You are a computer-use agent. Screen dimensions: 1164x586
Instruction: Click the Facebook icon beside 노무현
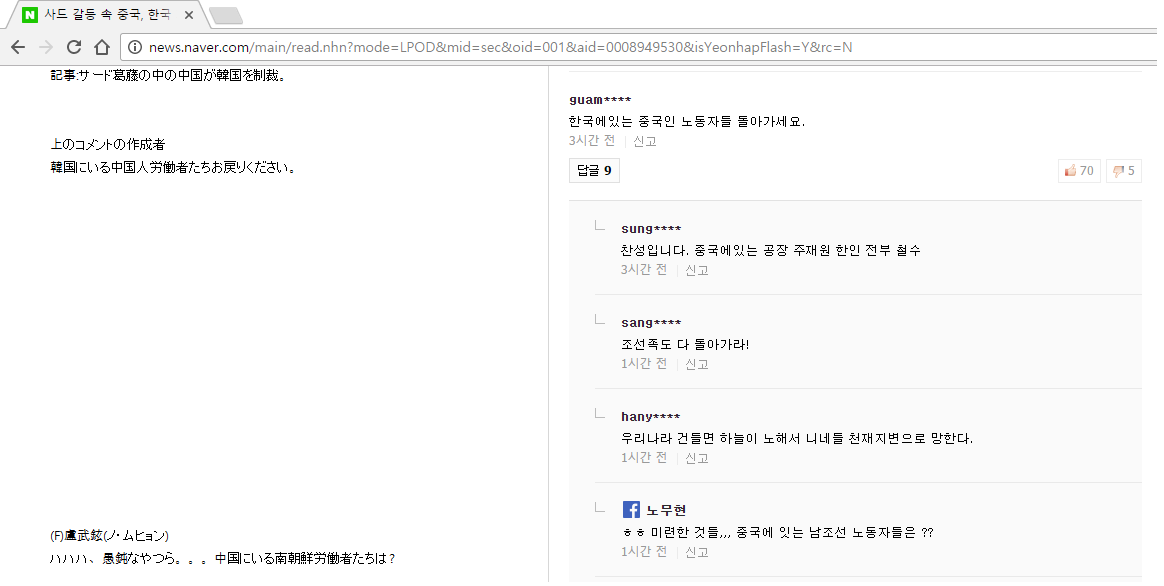click(x=631, y=510)
